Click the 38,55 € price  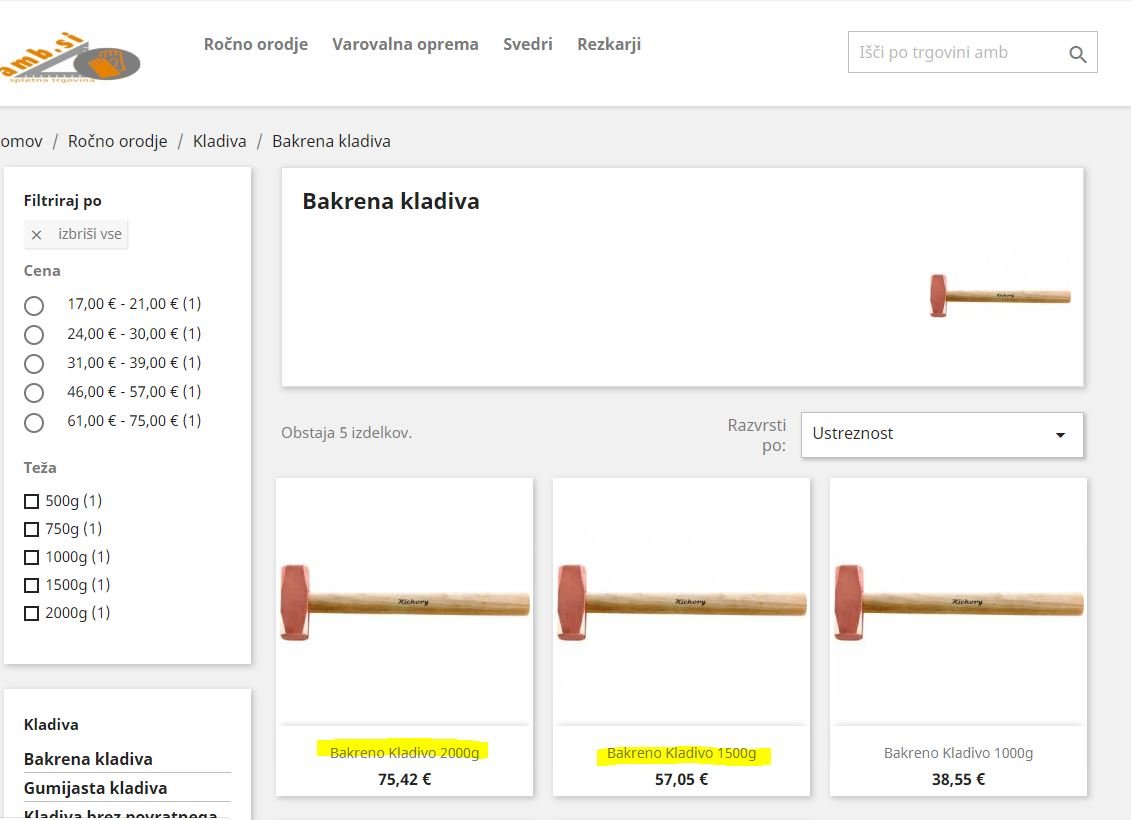(x=959, y=780)
